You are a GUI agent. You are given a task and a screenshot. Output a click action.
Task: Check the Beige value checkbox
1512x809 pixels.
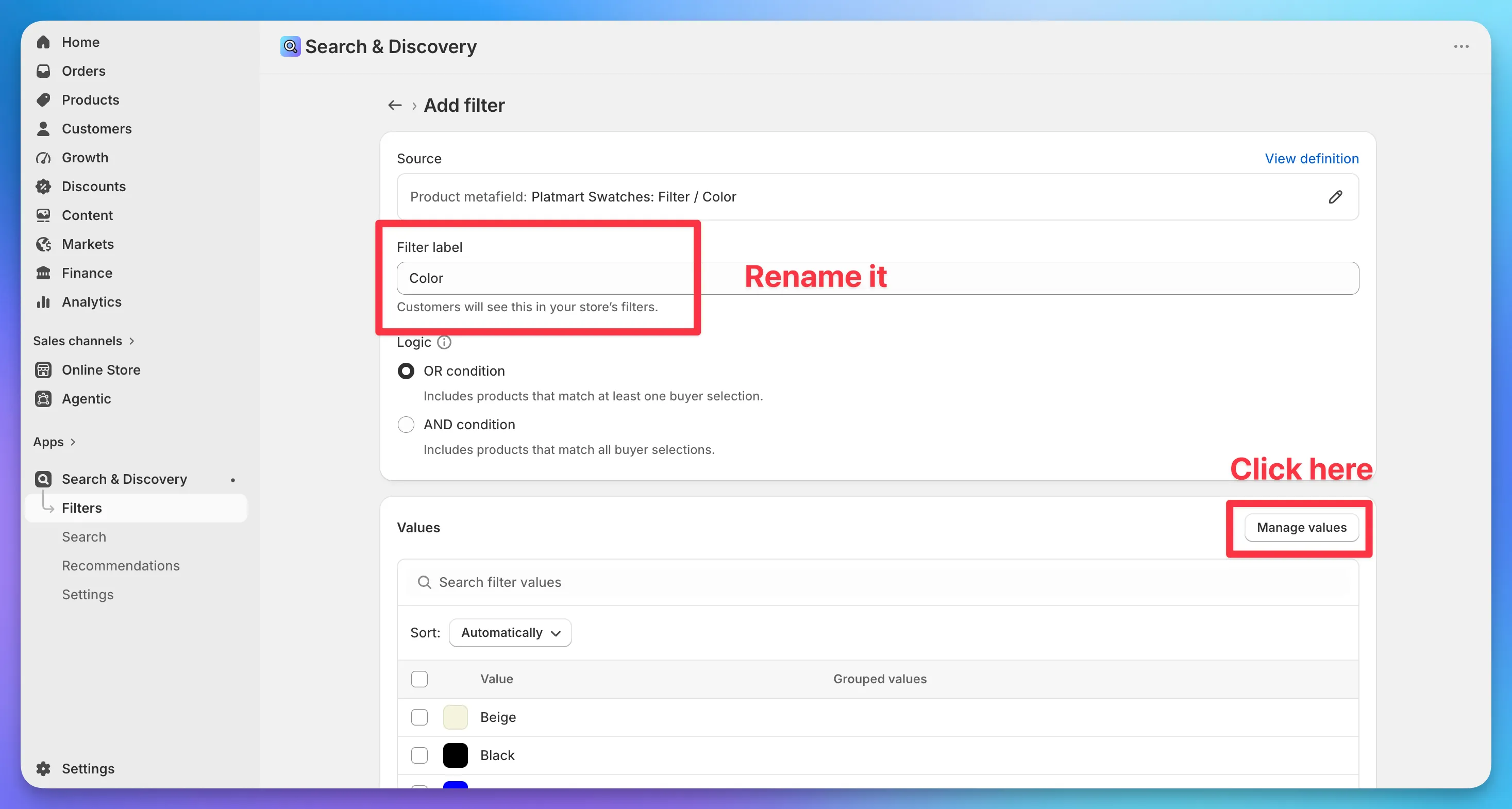click(419, 717)
